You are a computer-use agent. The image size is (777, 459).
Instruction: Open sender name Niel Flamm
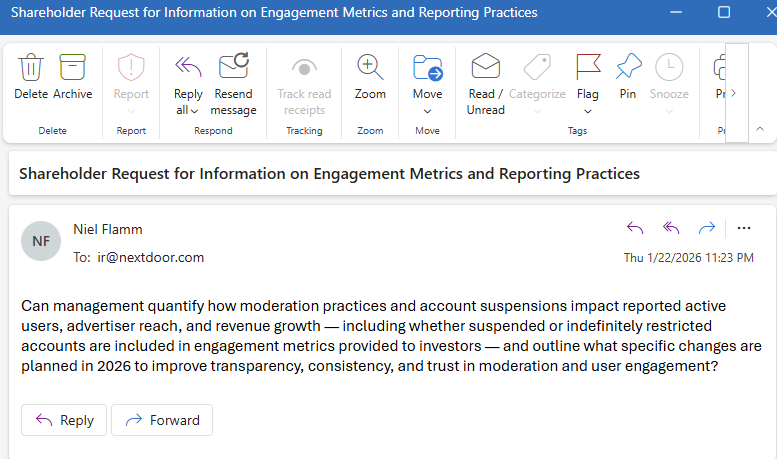click(108, 230)
